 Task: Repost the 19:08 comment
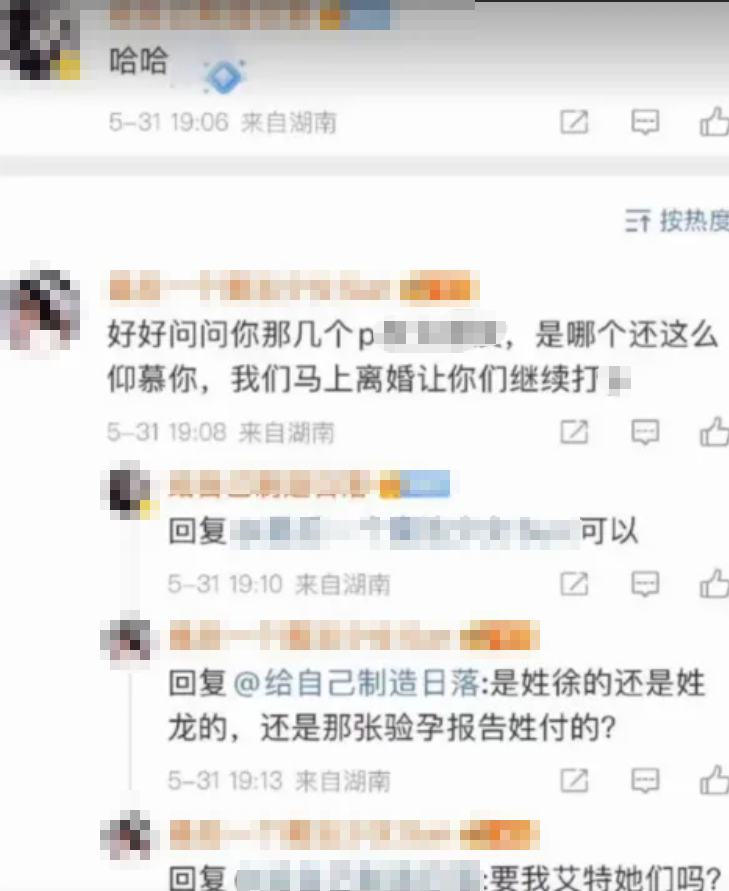point(574,432)
